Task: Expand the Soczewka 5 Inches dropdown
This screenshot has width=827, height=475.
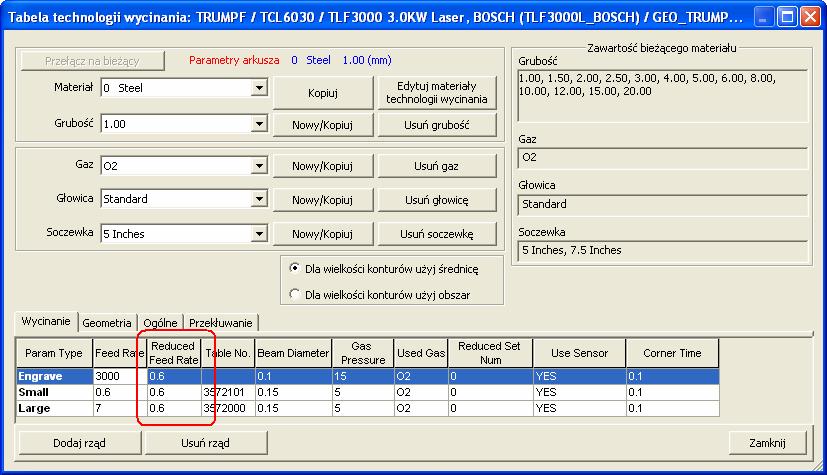Action: pyautogui.click(x=259, y=234)
